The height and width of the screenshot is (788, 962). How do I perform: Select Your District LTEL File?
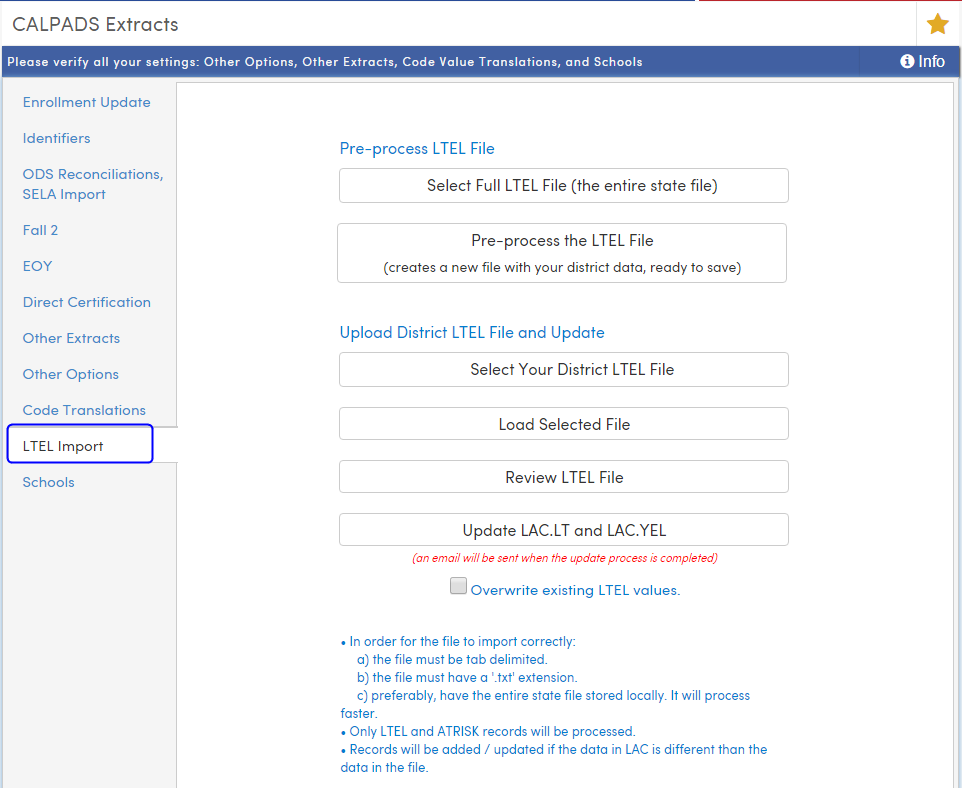[x=563, y=369]
